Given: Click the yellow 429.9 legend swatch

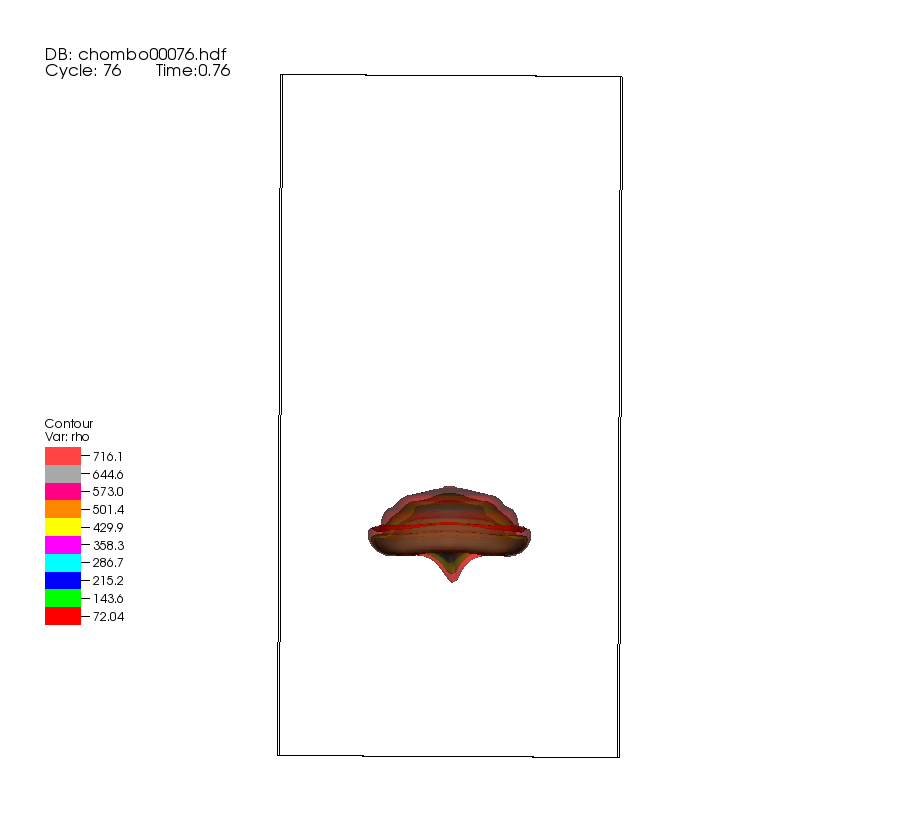Looking at the screenshot, I should pyautogui.click(x=63, y=527).
